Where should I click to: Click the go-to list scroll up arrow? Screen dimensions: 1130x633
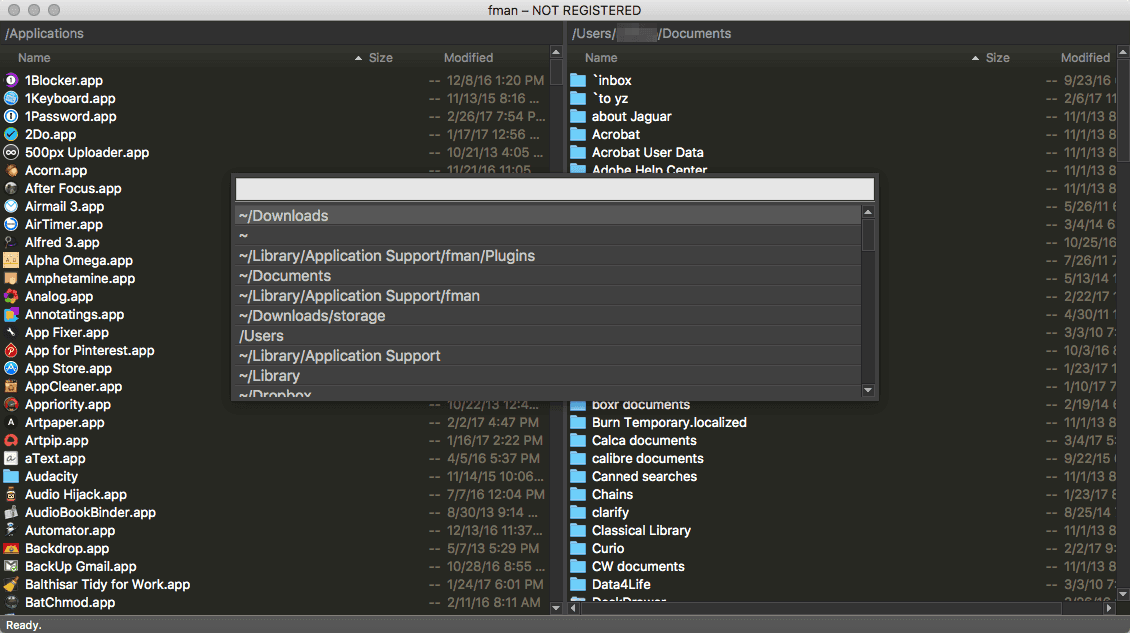point(868,212)
